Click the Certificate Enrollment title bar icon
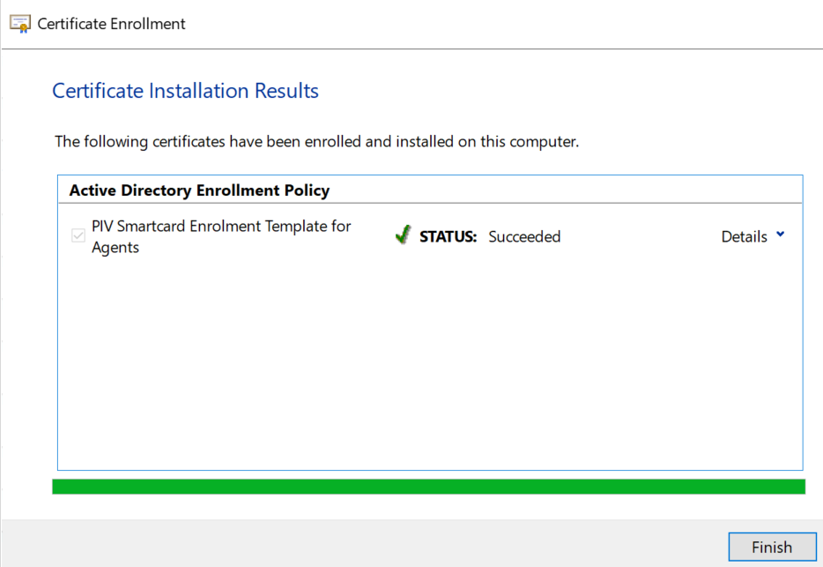Image resolution: width=823 pixels, height=567 pixels. point(20,24)
